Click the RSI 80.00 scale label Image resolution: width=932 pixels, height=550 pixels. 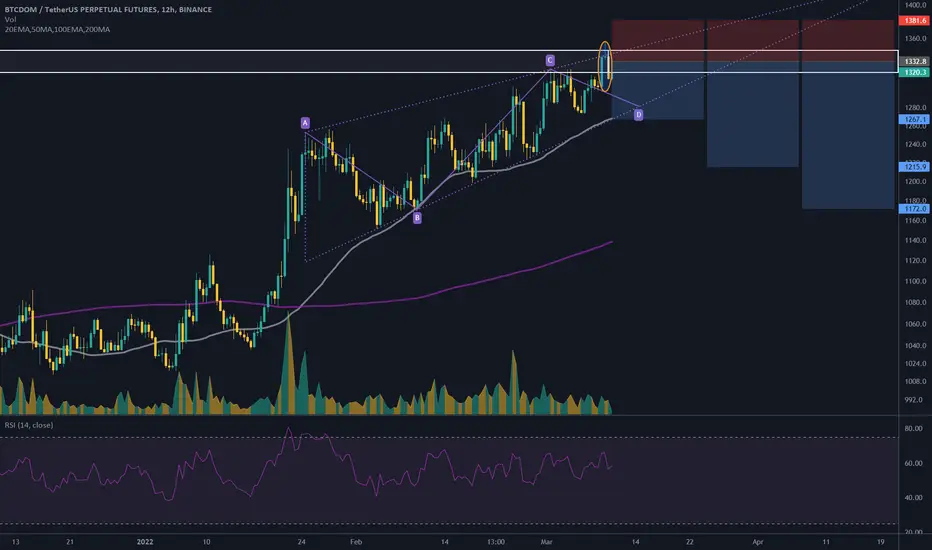pos(914,429)
